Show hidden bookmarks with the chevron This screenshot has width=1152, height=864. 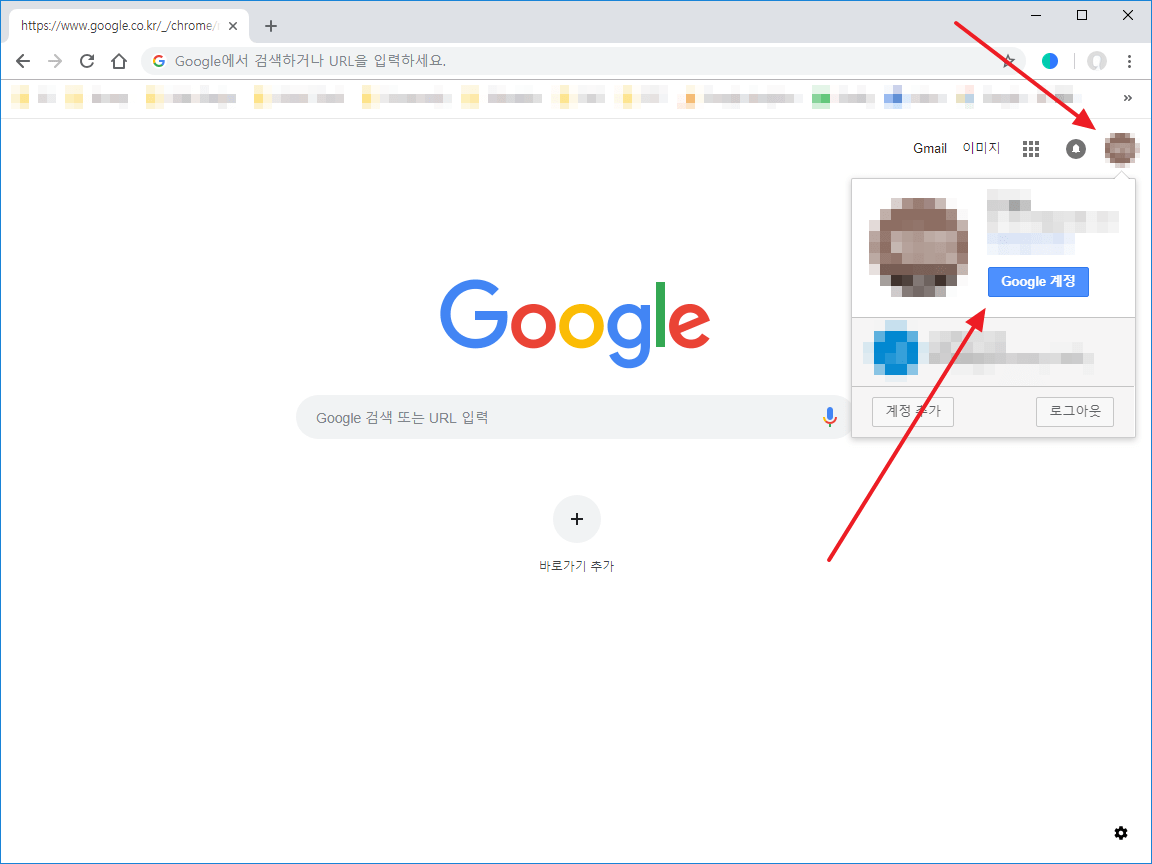point(1128,98)
